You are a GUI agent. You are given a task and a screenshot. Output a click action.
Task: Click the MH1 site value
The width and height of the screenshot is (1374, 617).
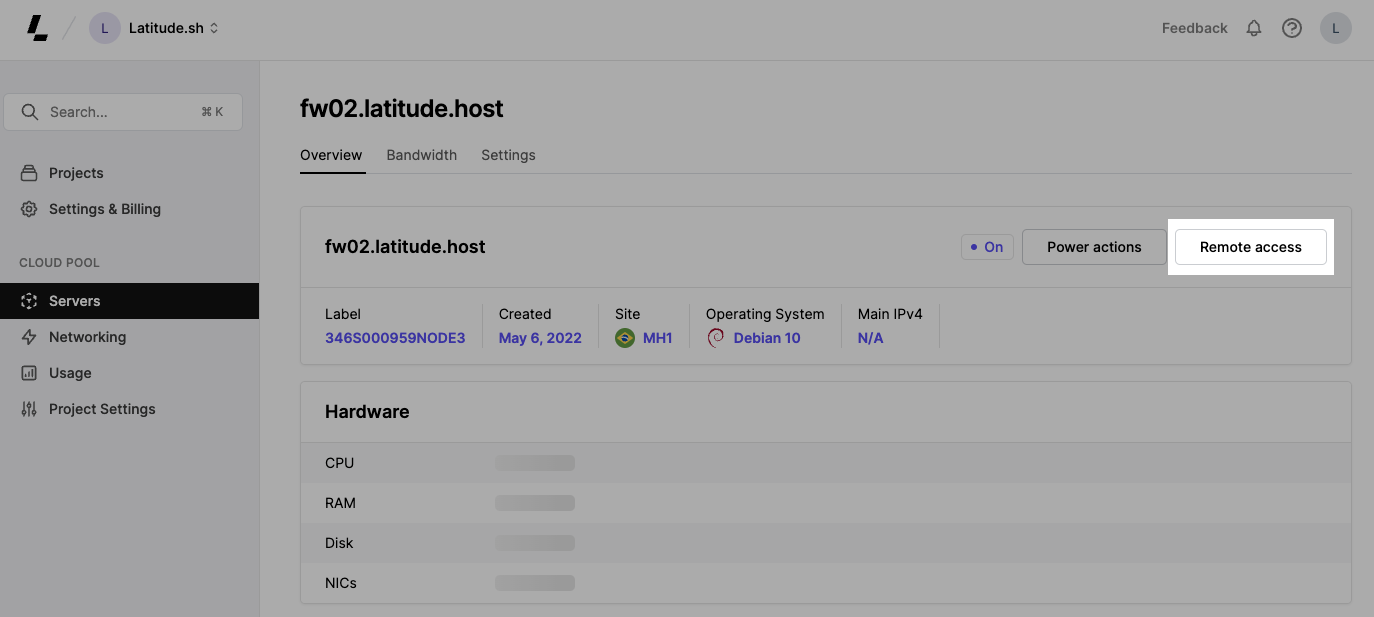coord(658,338)
